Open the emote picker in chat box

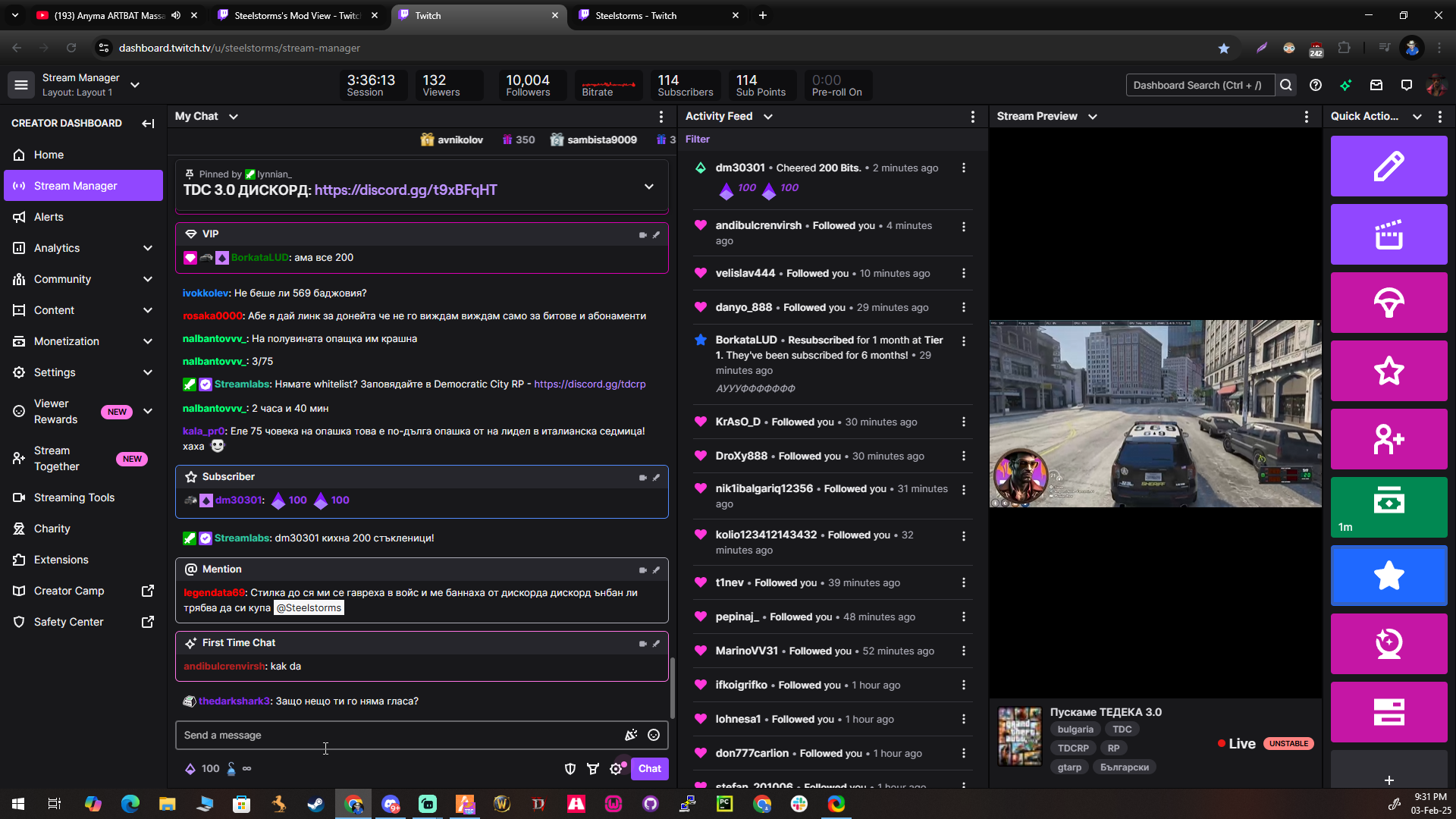coord(654,735)
